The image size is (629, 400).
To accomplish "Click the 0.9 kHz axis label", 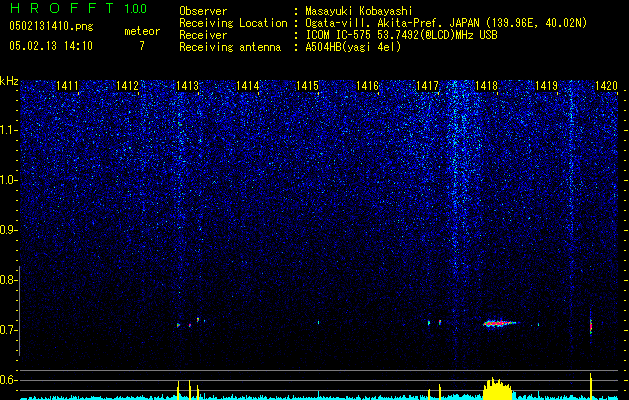I will 8,230.
